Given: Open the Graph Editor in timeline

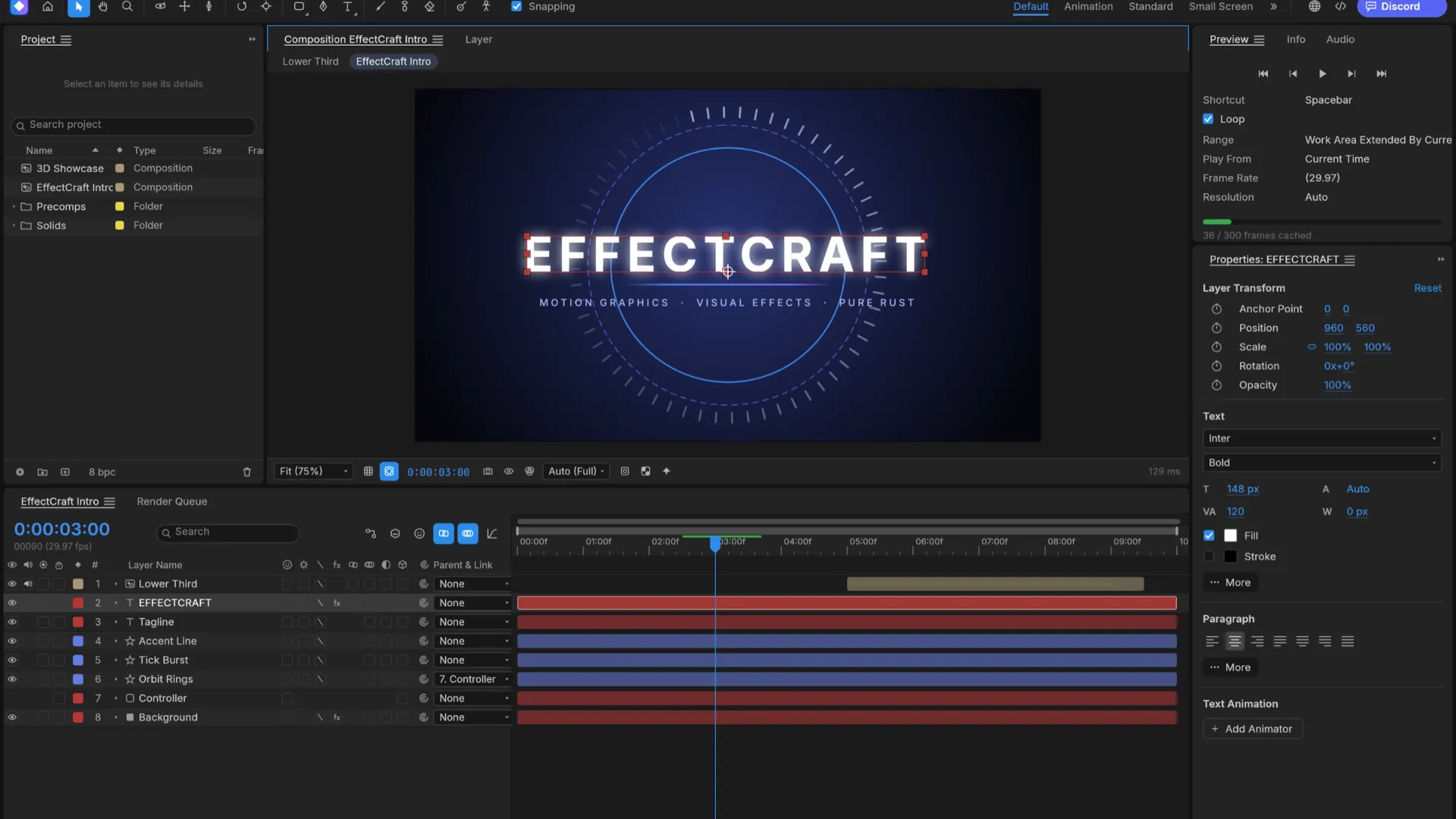Looking at the screenshot, I should click(x=492, y=534).
